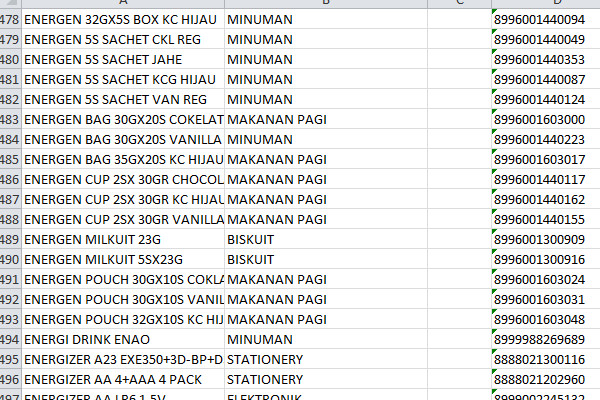Image resolution: width=600 pixels, height=400 pixels.
Task: Select STATIONERY category in row 495
Action: click(326, 359)
